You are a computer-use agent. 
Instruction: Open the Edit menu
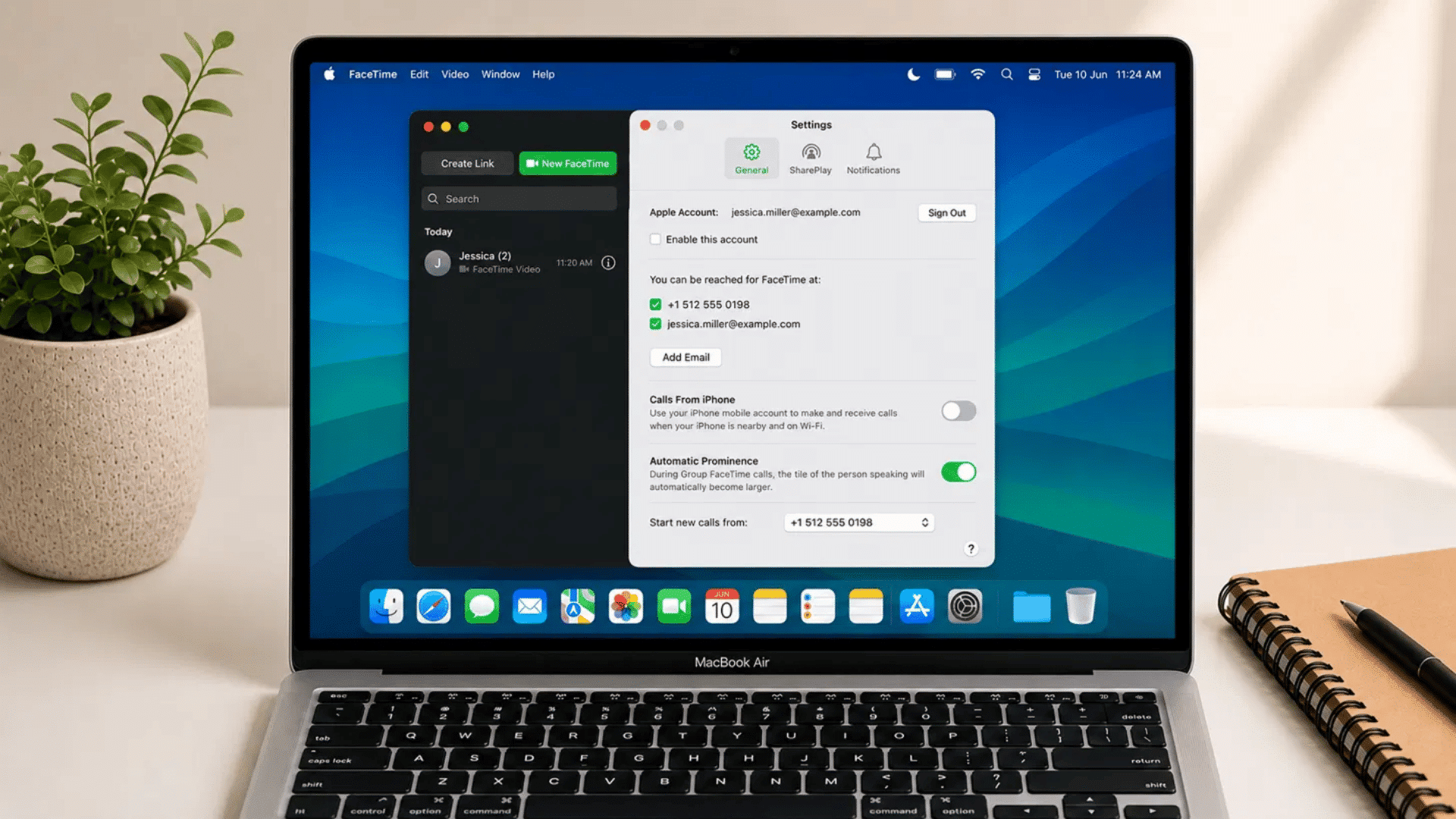[419, 74]
